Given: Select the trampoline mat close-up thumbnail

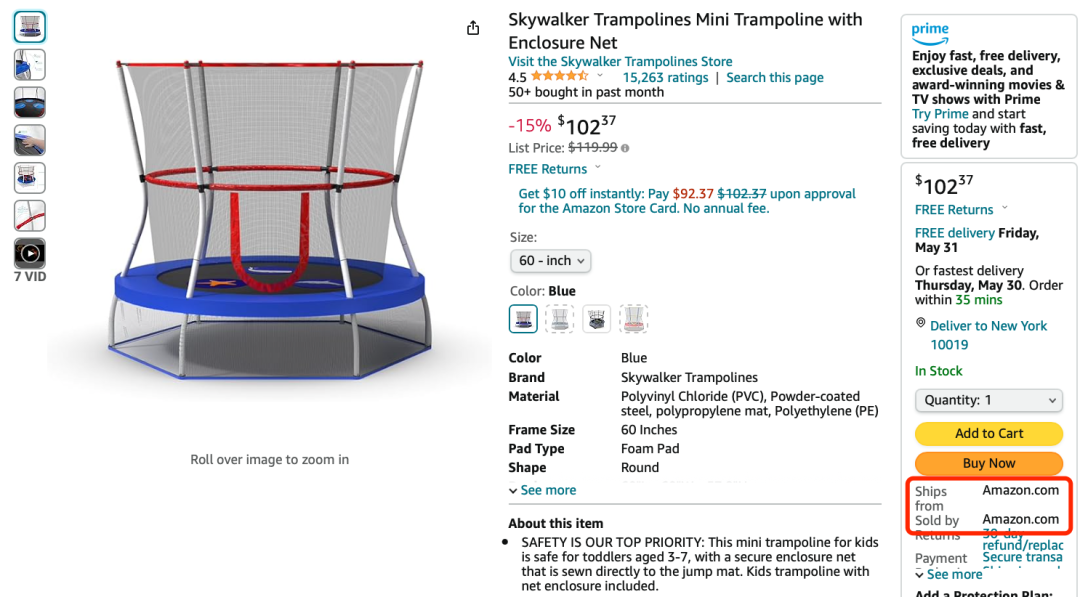Looking at the screenshot, I should click(30, 103).
